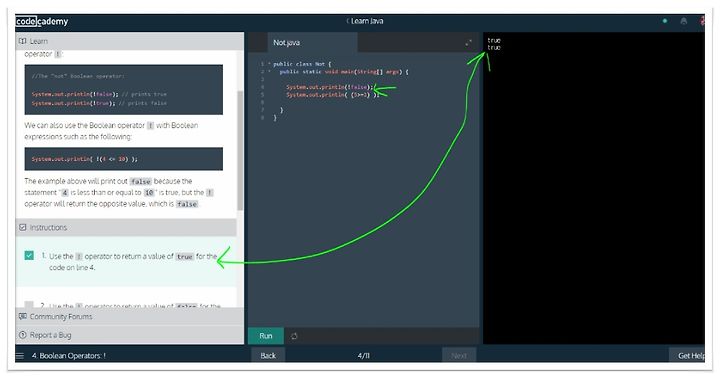Click the Community Forums chat icon
Image resolution: width=720 pixels, height=377 pixels.
click(22, 316)
